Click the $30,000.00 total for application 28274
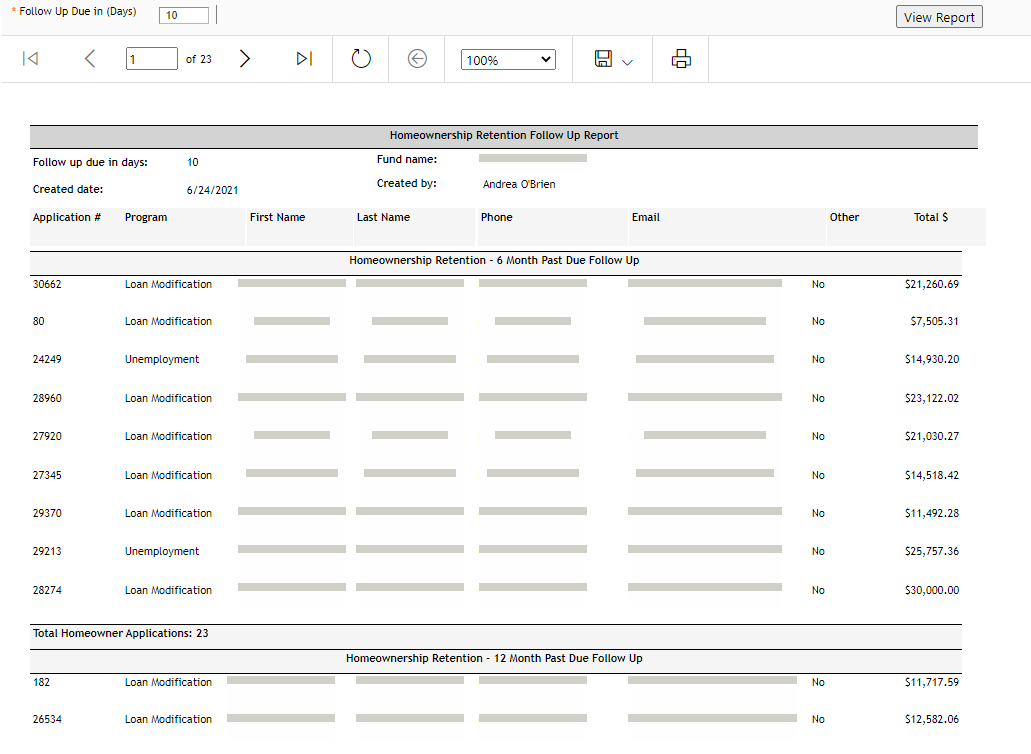1031x754 pixels. pyautogui.click(x=931, y=590)
